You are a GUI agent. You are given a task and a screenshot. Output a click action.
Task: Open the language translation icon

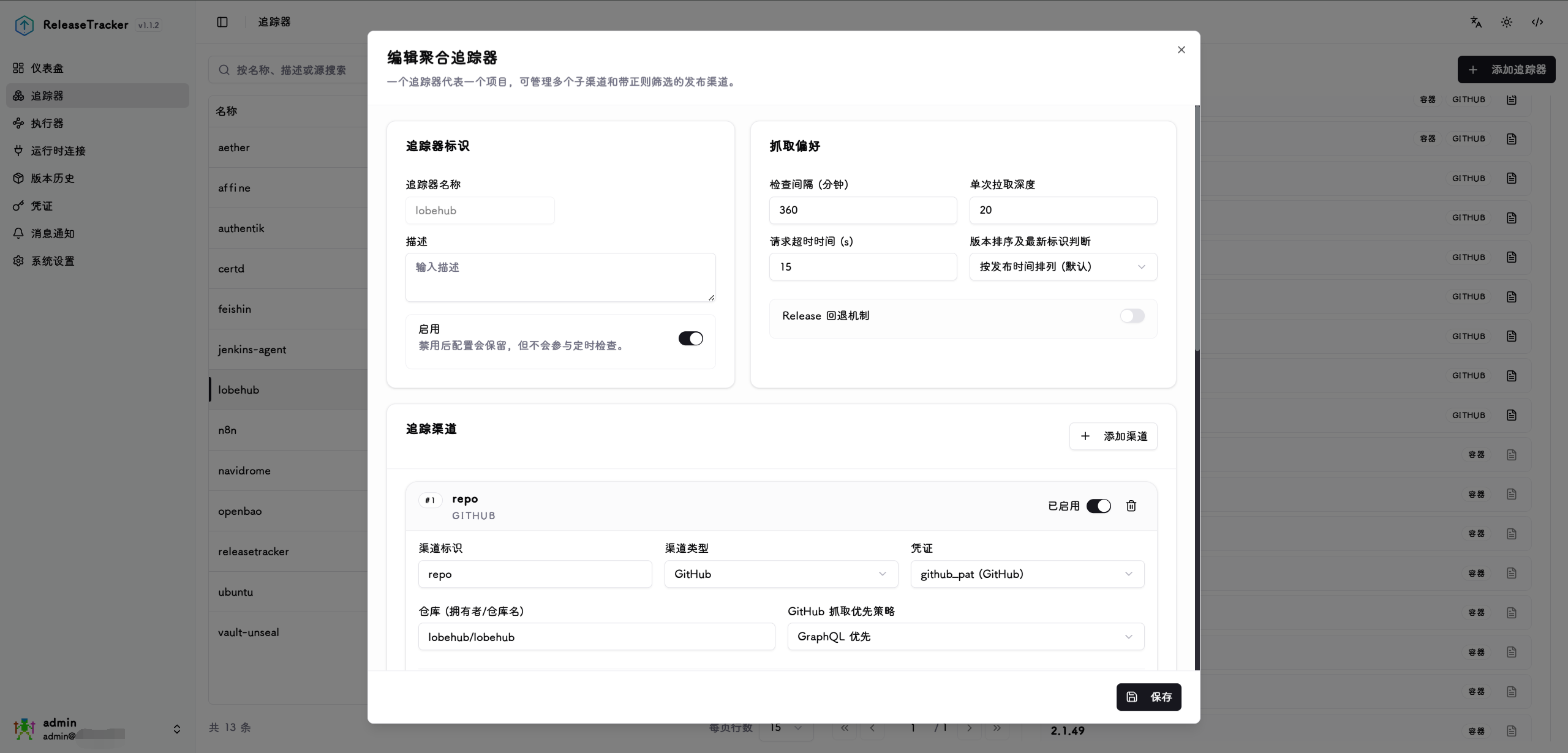tap(1476, 22)
